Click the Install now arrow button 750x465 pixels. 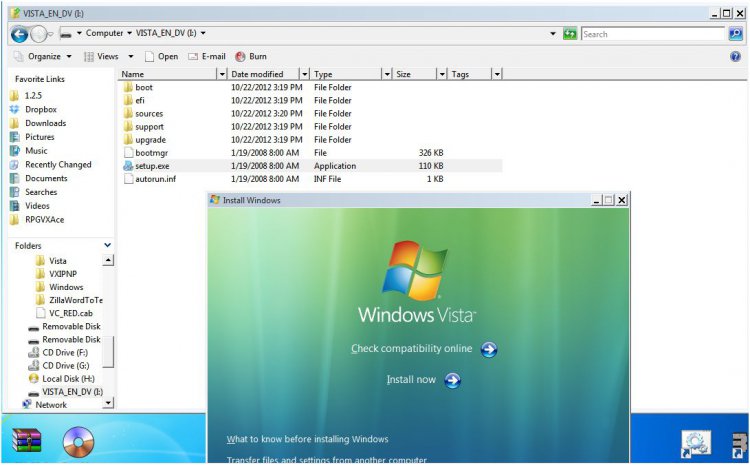pyautogui.click(x=452, y=380)
